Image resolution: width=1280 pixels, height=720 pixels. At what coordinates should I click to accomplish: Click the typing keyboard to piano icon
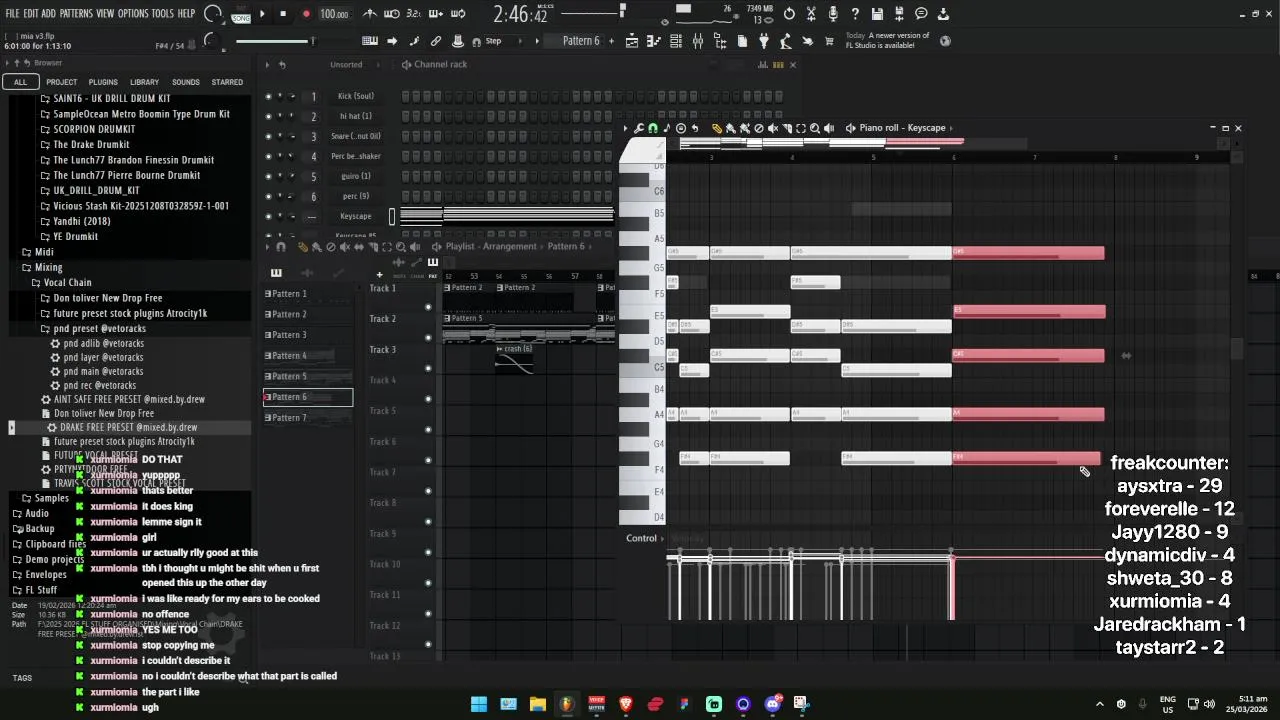(x=370, y=41)
